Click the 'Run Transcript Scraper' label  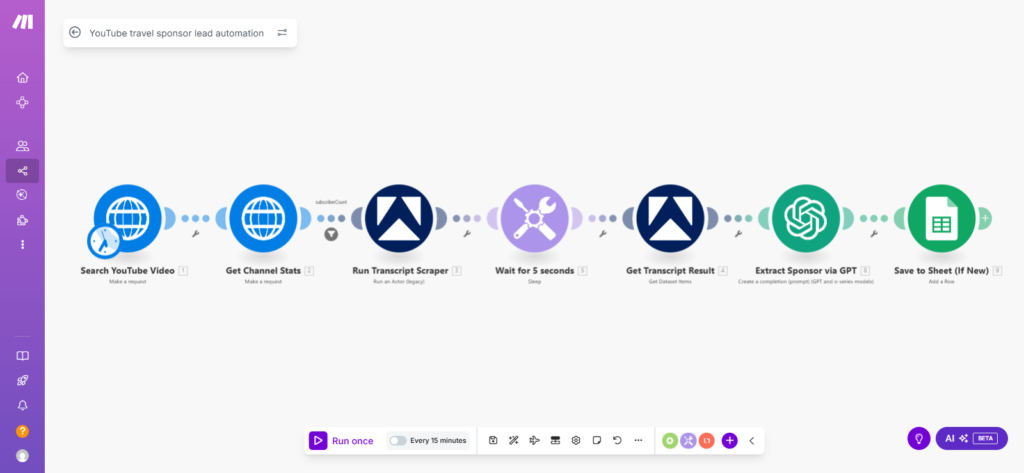pyautogui.click(x=400, y=270)
